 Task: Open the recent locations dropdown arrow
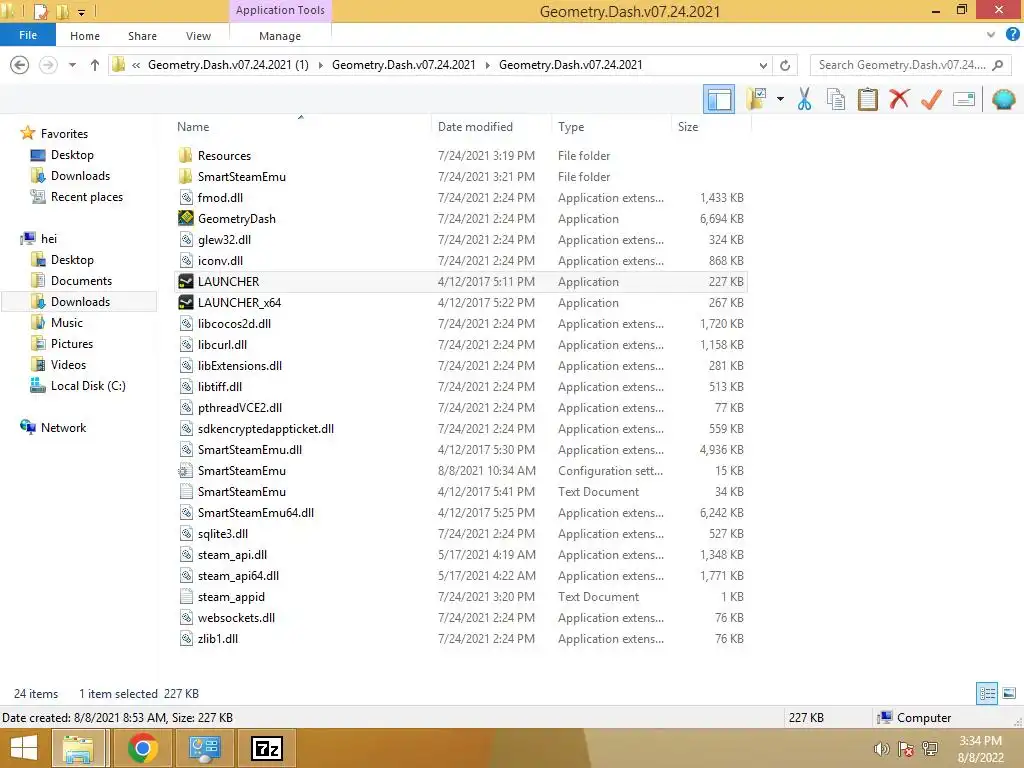click(72, 65)
